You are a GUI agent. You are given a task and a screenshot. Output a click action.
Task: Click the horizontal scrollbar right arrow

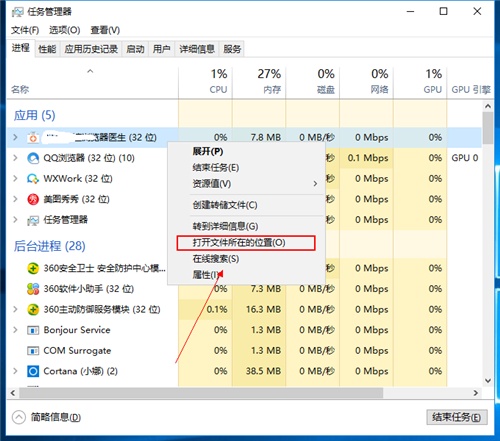point(476,393)
